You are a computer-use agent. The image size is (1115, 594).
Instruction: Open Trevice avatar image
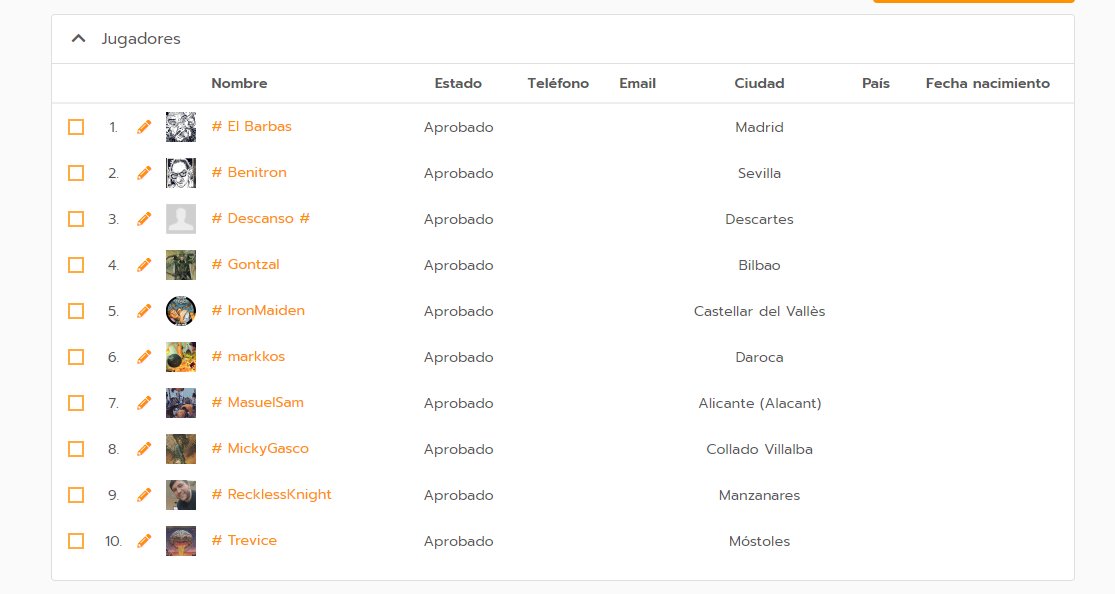[x=181, y=541]
